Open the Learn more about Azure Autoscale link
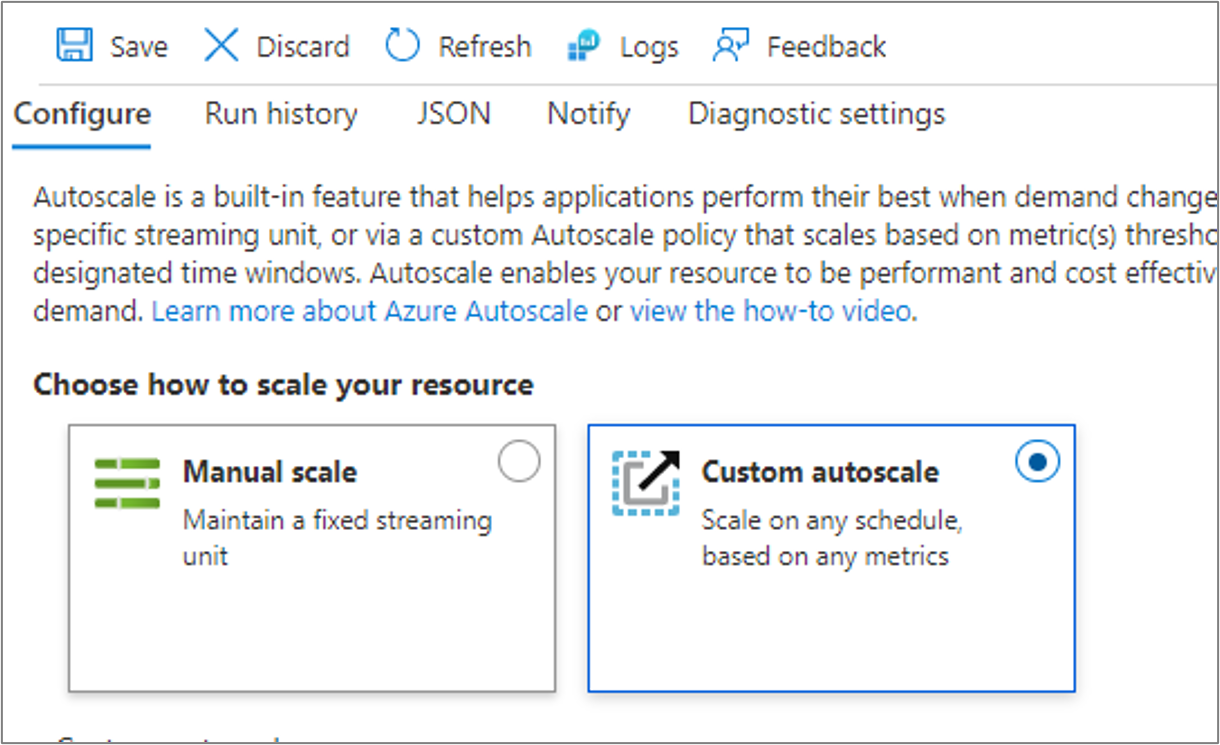 pos(369,311)
